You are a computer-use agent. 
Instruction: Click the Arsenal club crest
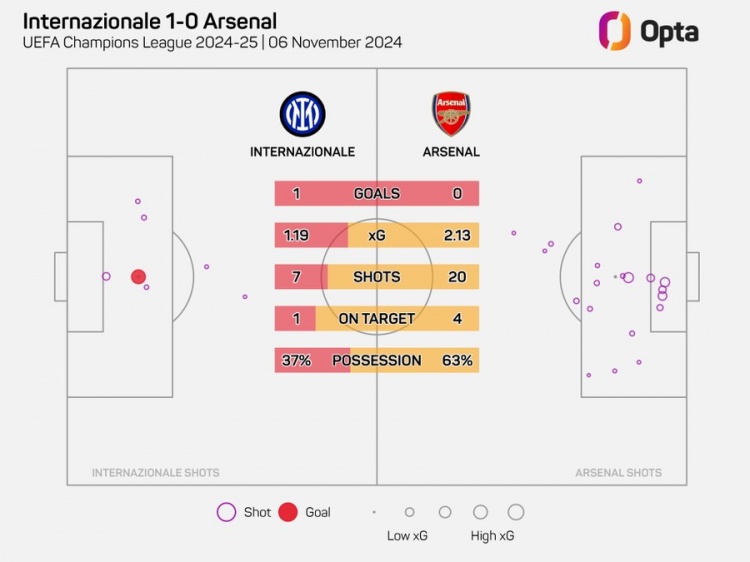click(x=451, y=114)
